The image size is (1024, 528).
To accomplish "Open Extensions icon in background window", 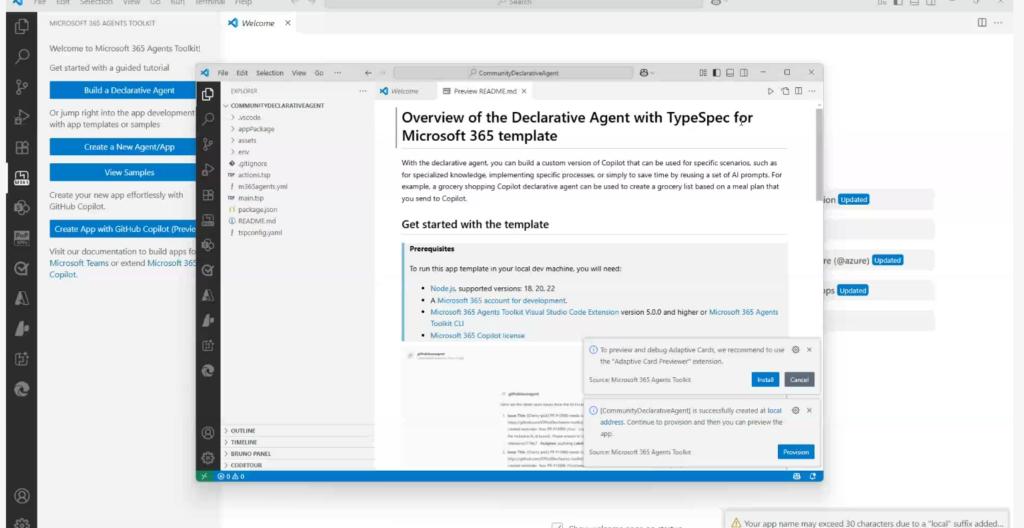I will coord(22,147).
